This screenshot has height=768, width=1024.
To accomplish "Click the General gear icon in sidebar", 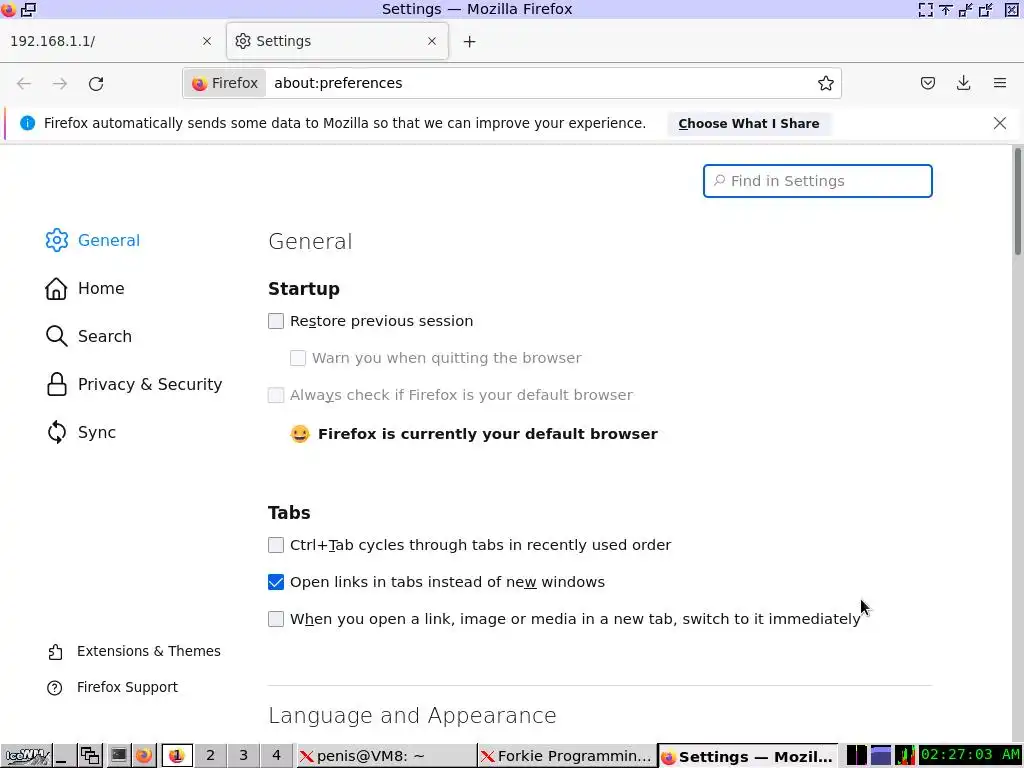I will click(57, 240).
